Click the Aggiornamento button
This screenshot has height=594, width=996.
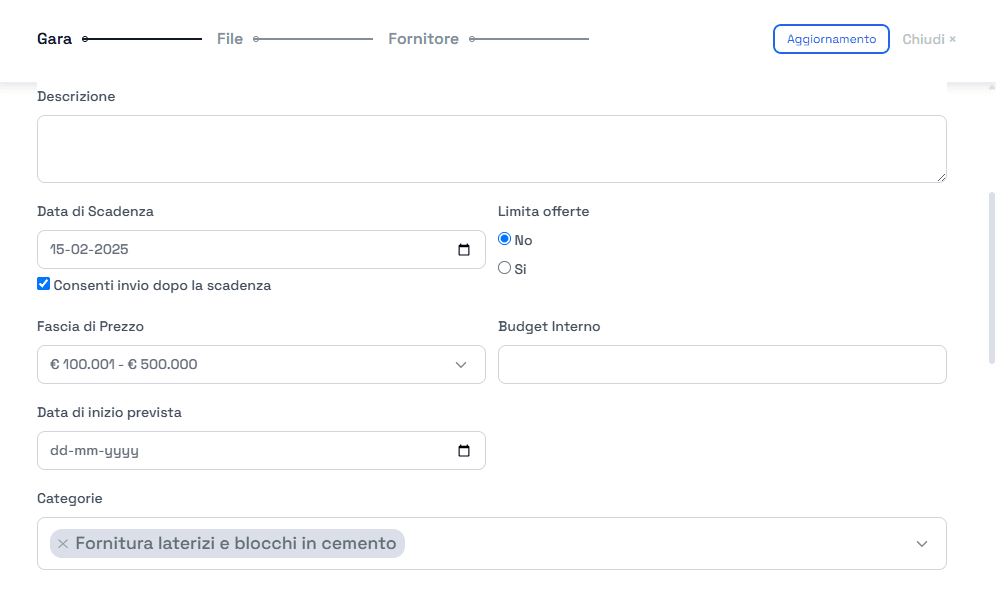point(831,39)
